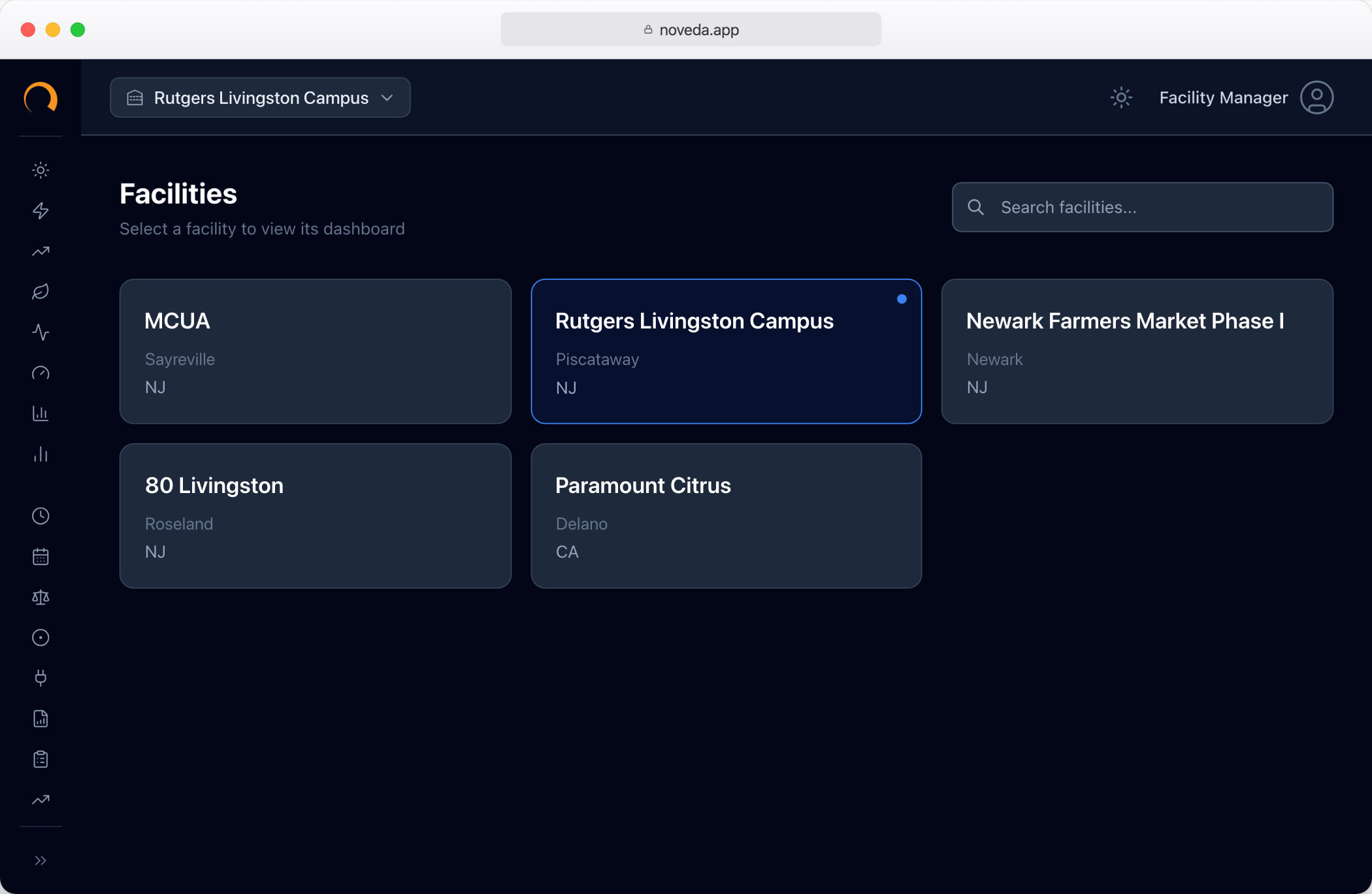This screenshot has width=1372, height=894.
Task: Select Newark Farmers Market Phase I card
Action: (x=1137, y=351)
